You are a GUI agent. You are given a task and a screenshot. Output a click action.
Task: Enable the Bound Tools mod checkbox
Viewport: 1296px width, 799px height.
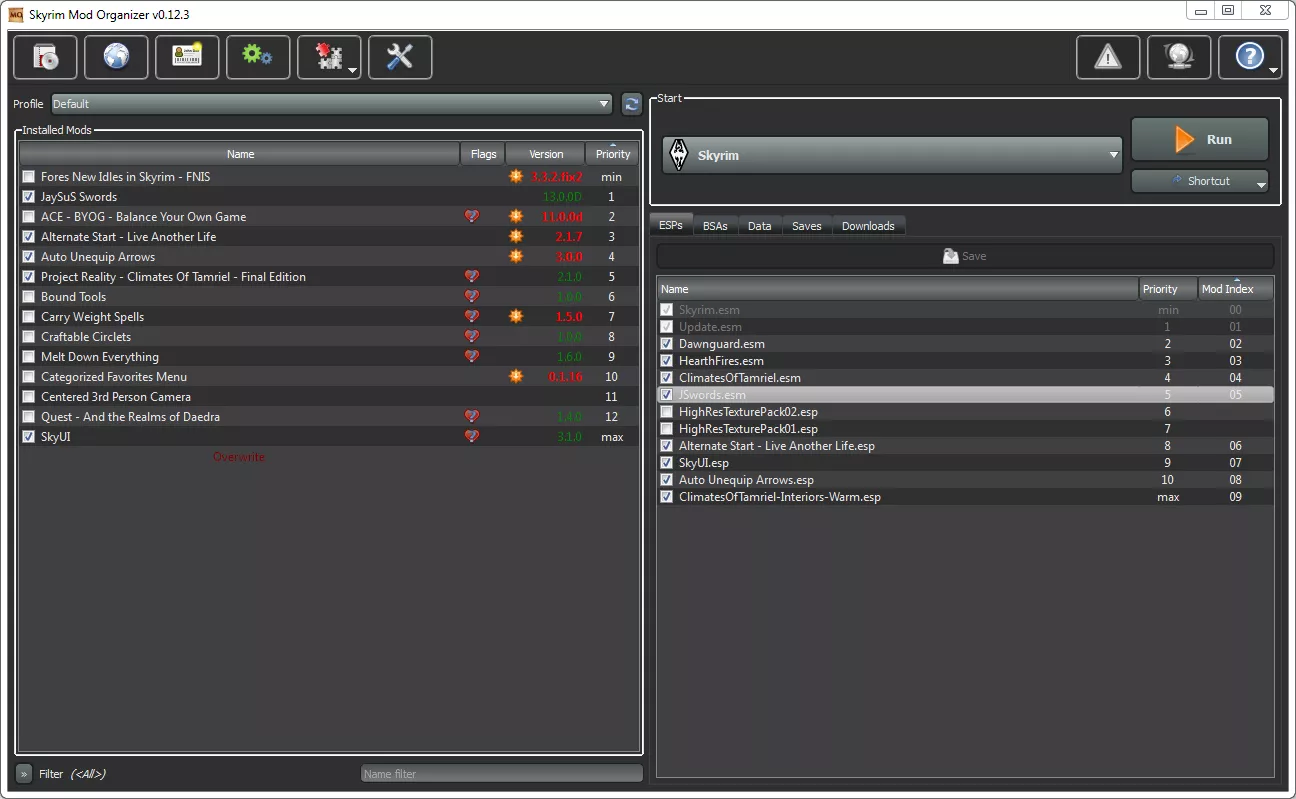point(28,297)
